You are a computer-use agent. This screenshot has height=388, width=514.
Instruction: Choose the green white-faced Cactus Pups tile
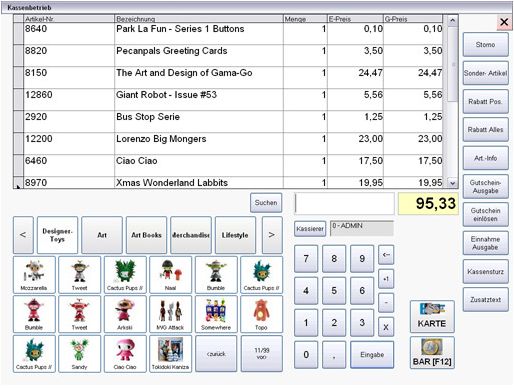pyautogui.click(x=125, y=275)
